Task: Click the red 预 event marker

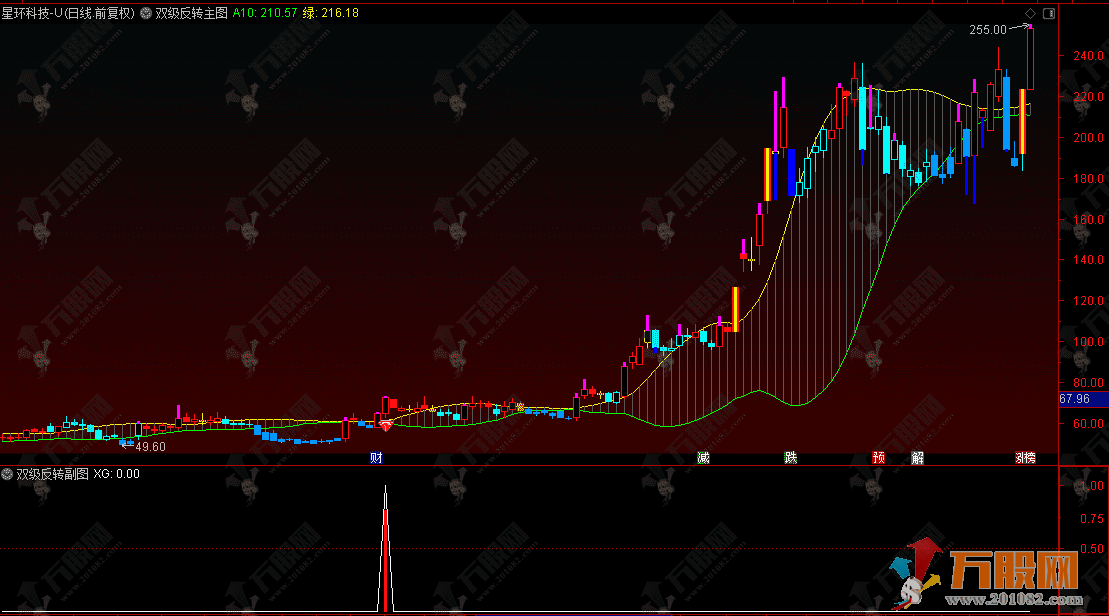Action: (879, 458)
